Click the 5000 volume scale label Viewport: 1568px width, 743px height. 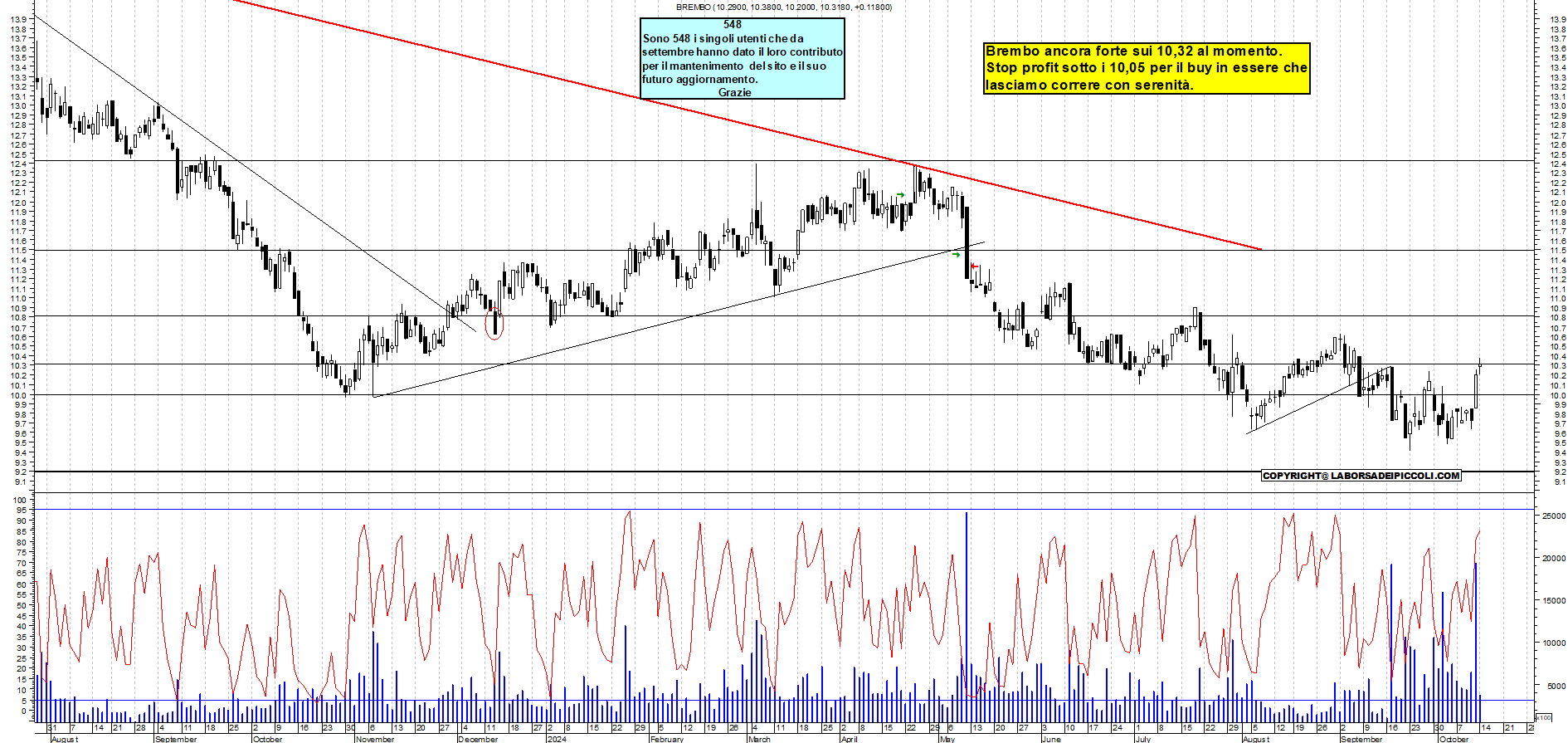pyautogui.click(x=1556, y=687)
